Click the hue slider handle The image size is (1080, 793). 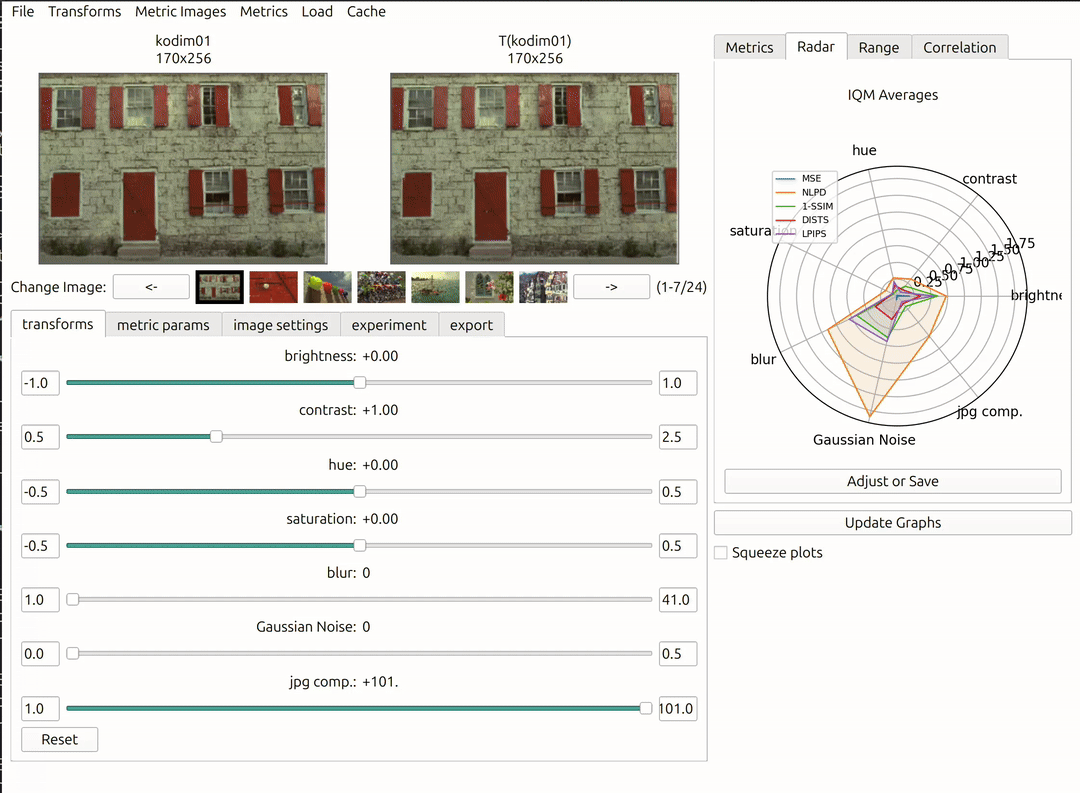(x=360, y=491)
